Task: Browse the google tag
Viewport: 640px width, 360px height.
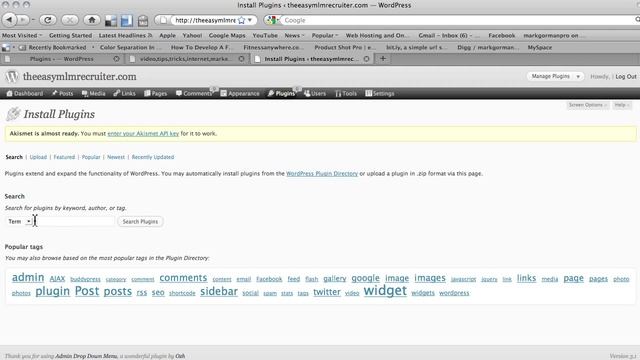Action: point(365,278)
